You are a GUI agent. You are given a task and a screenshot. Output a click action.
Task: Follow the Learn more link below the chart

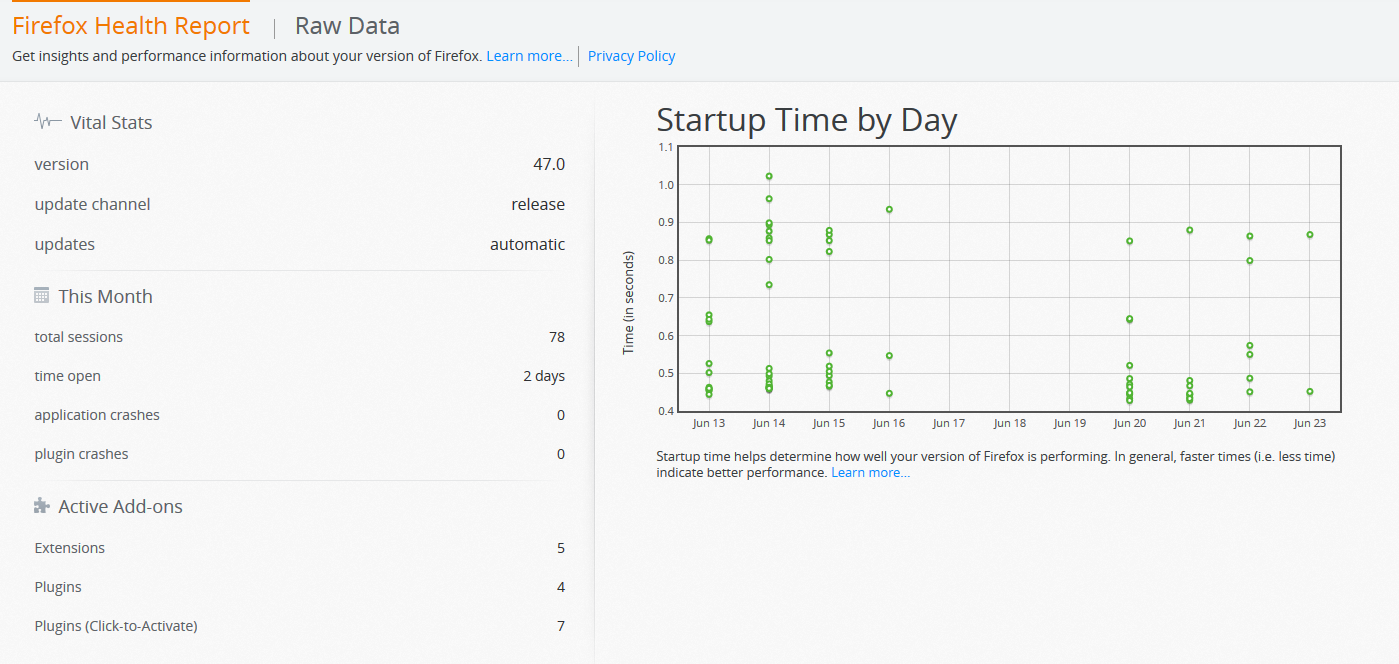pos(870,472)
